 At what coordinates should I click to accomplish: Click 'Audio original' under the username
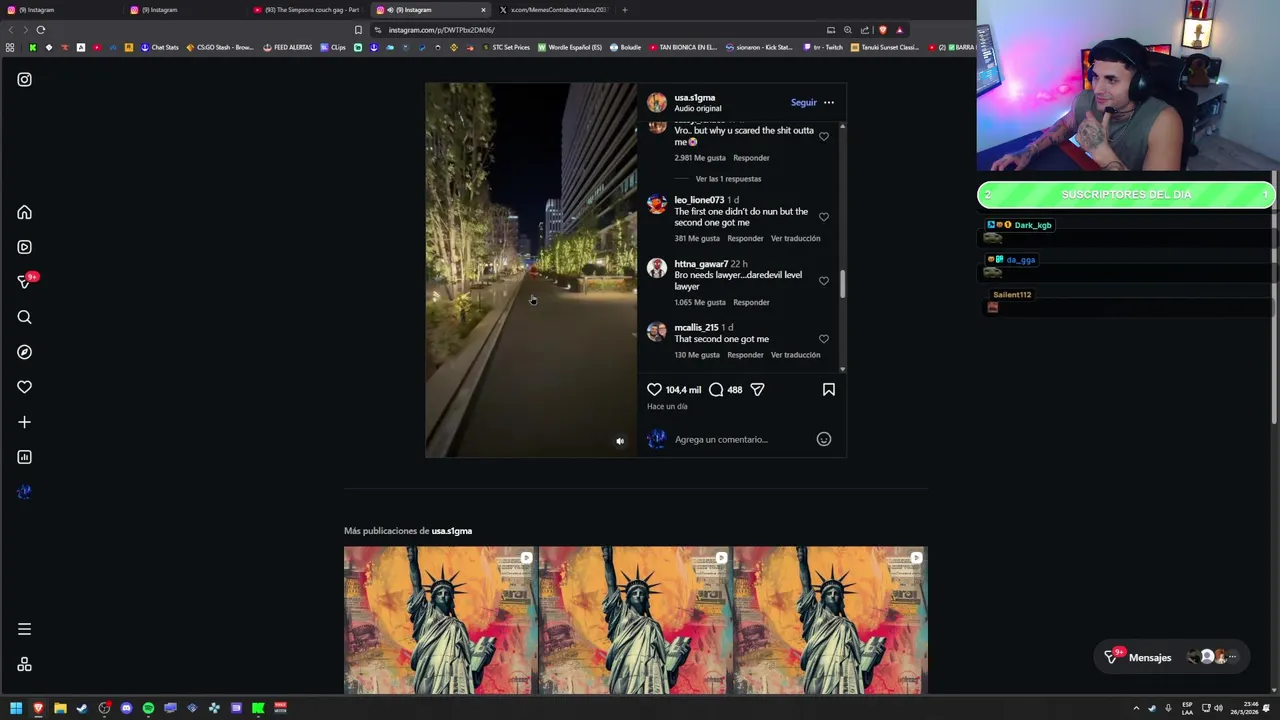pyautogui.click(x=698, y=108)
